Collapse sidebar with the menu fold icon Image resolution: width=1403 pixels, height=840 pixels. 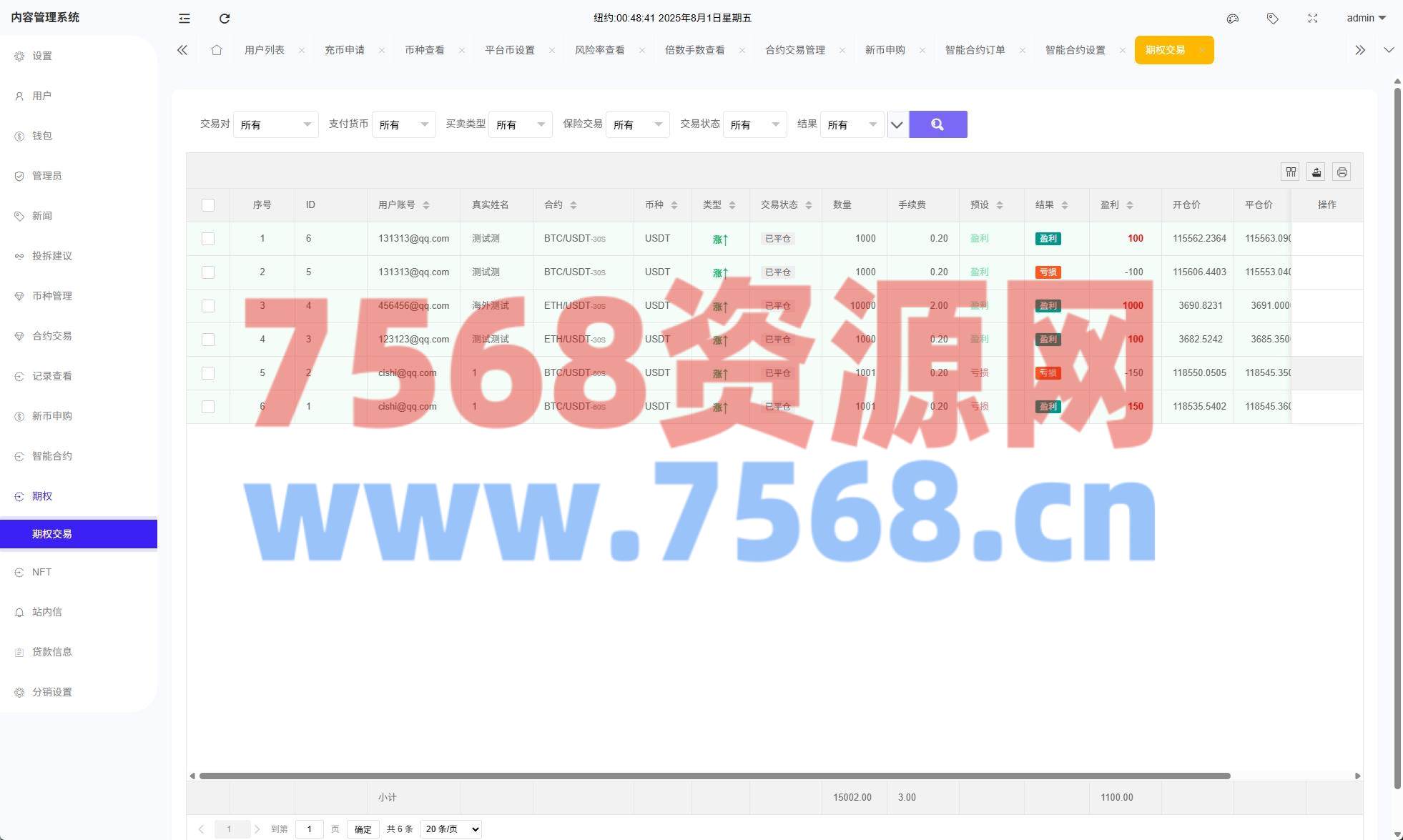184,19
